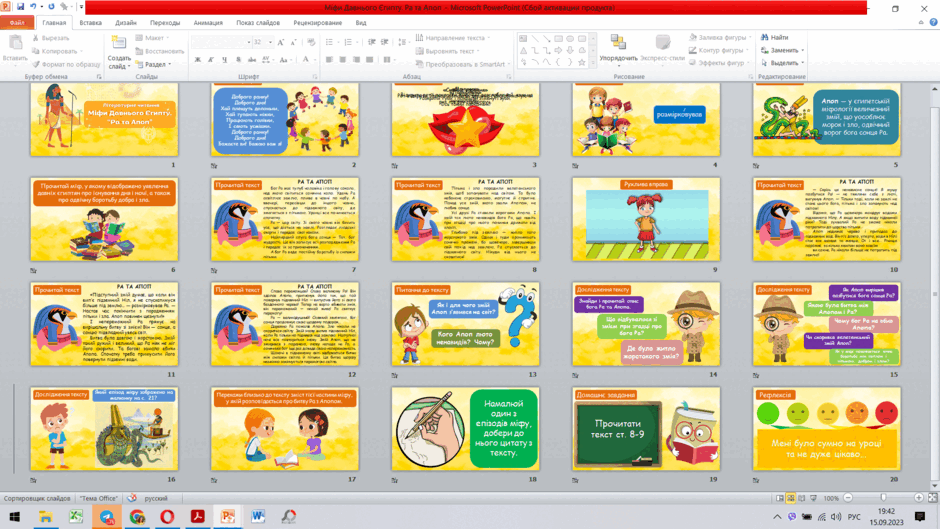This screenshot has width=940, height=529.
Task: Toggle text shadow (S) formatting
Action: (x=238, y=59)
